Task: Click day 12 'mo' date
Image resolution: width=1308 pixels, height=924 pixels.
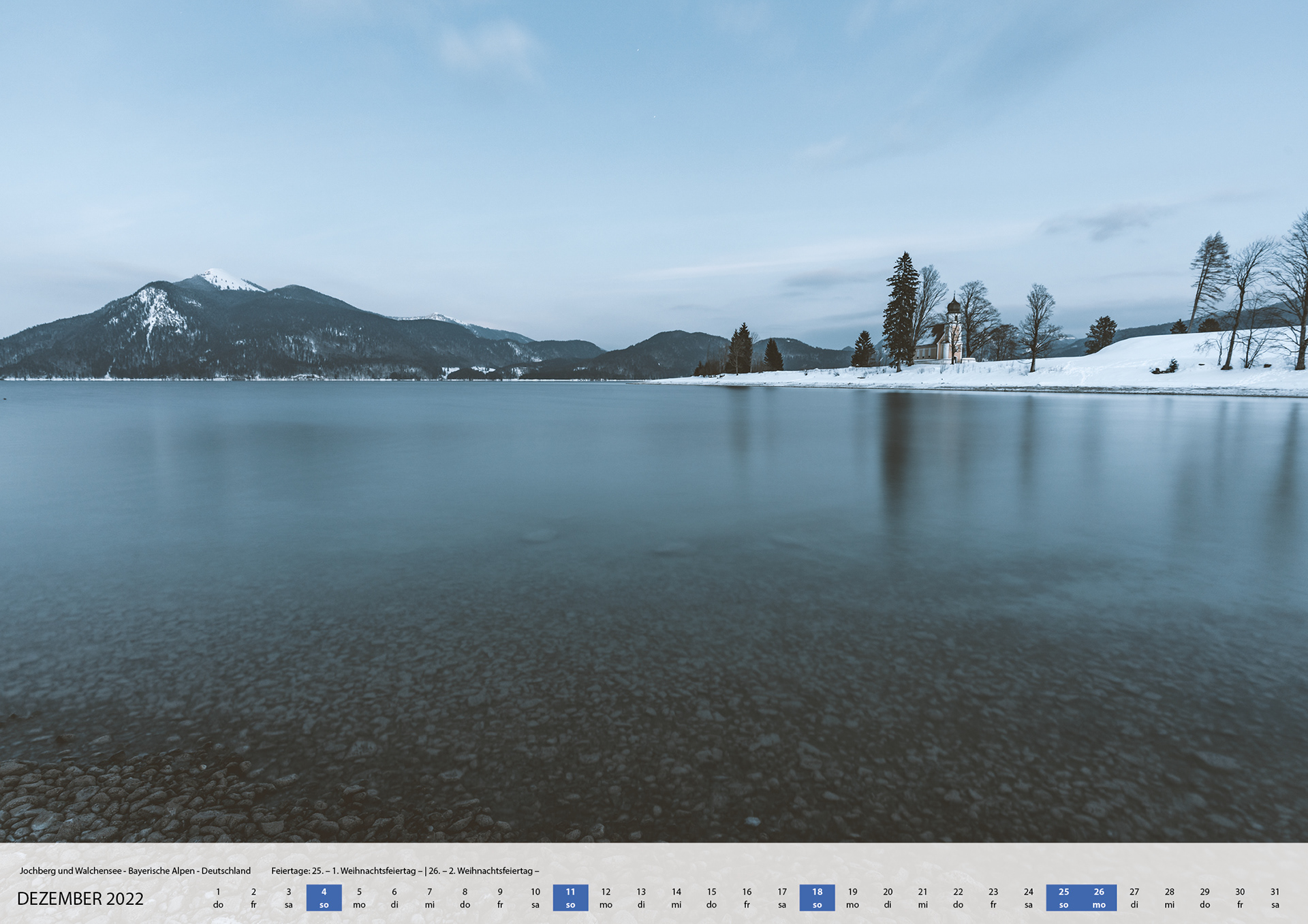Action: pyautogui.click(x=606, y=897)
